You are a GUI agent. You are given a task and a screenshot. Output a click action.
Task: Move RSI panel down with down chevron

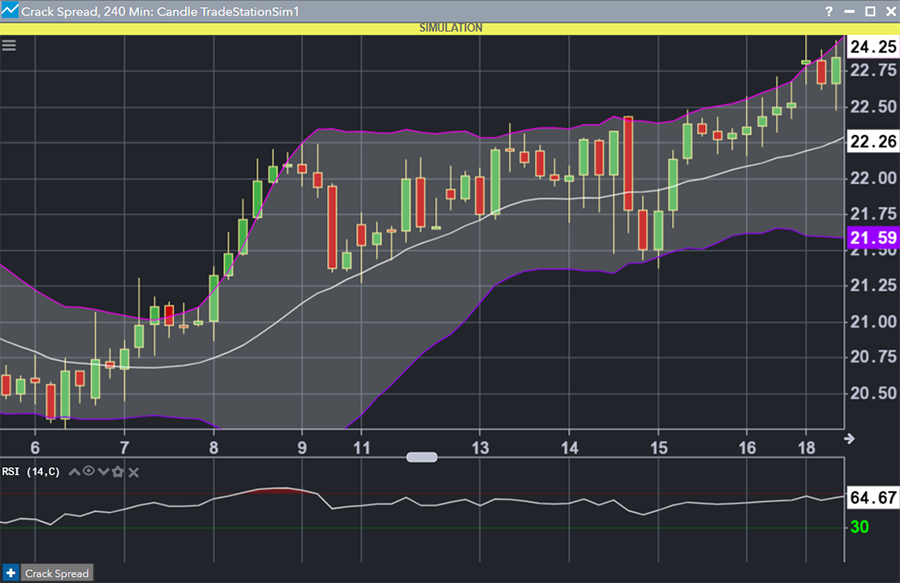click(103, 472)
